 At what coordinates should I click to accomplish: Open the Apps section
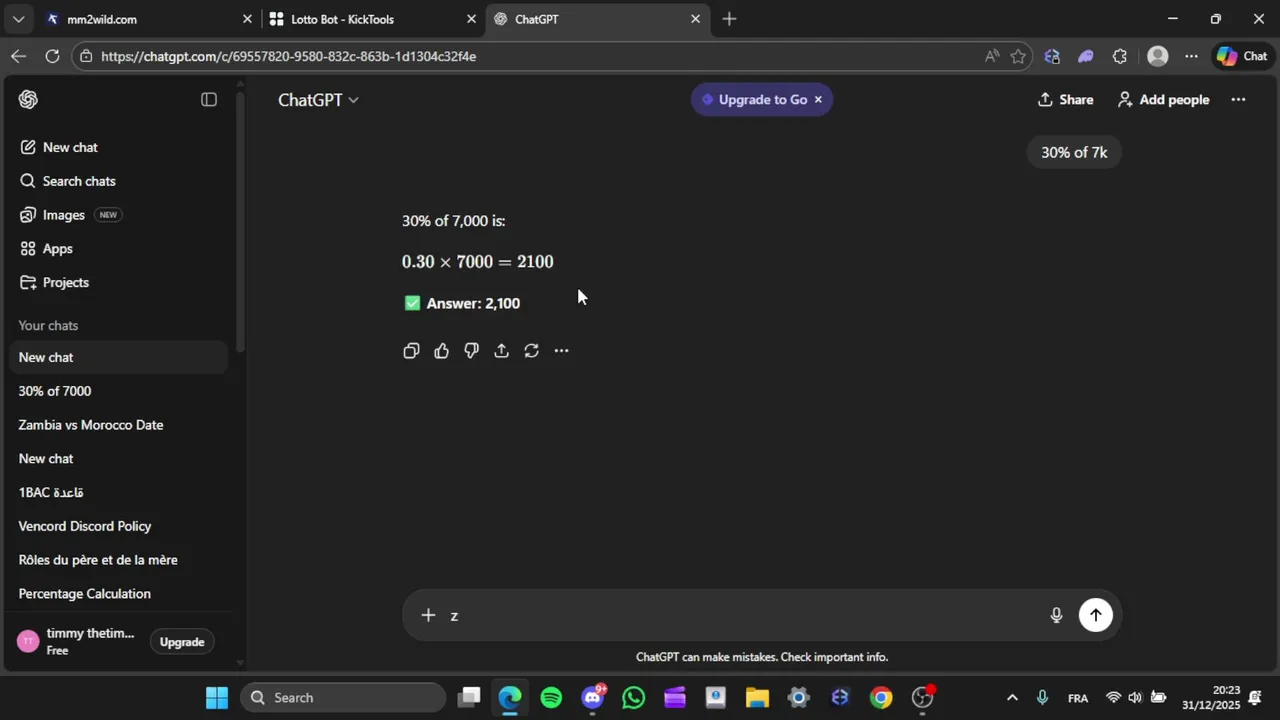(120, 248)
